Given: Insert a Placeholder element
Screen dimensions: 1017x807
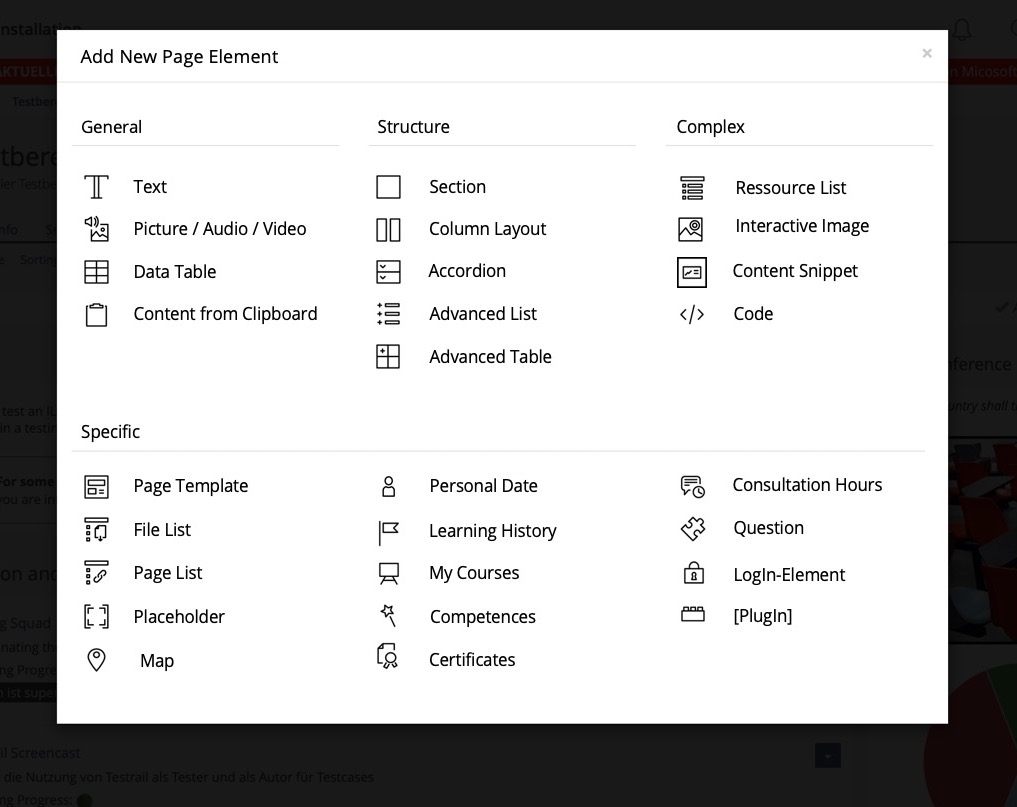Looking at the screenshot, I should (179, 617).
